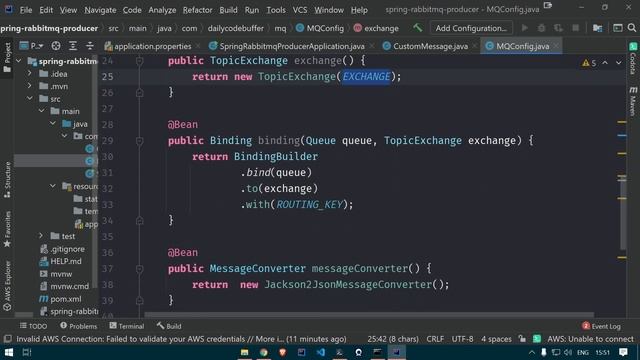Image resolution: width=640 pixels, height=360 pixels.
Task: Expand the test folder
Action: coord(41,236)
